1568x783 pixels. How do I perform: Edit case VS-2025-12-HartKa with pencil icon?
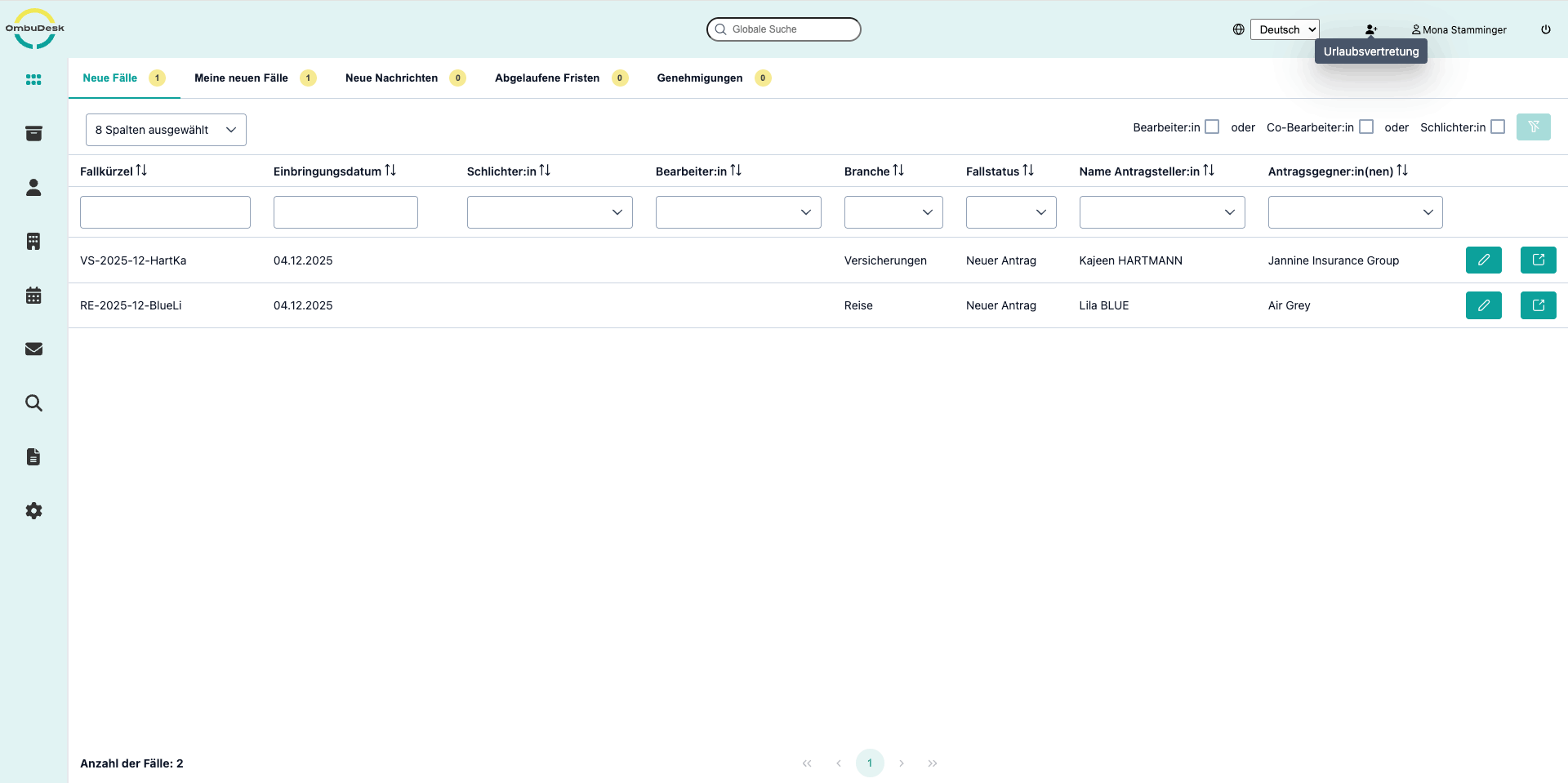coord(1483,260)
